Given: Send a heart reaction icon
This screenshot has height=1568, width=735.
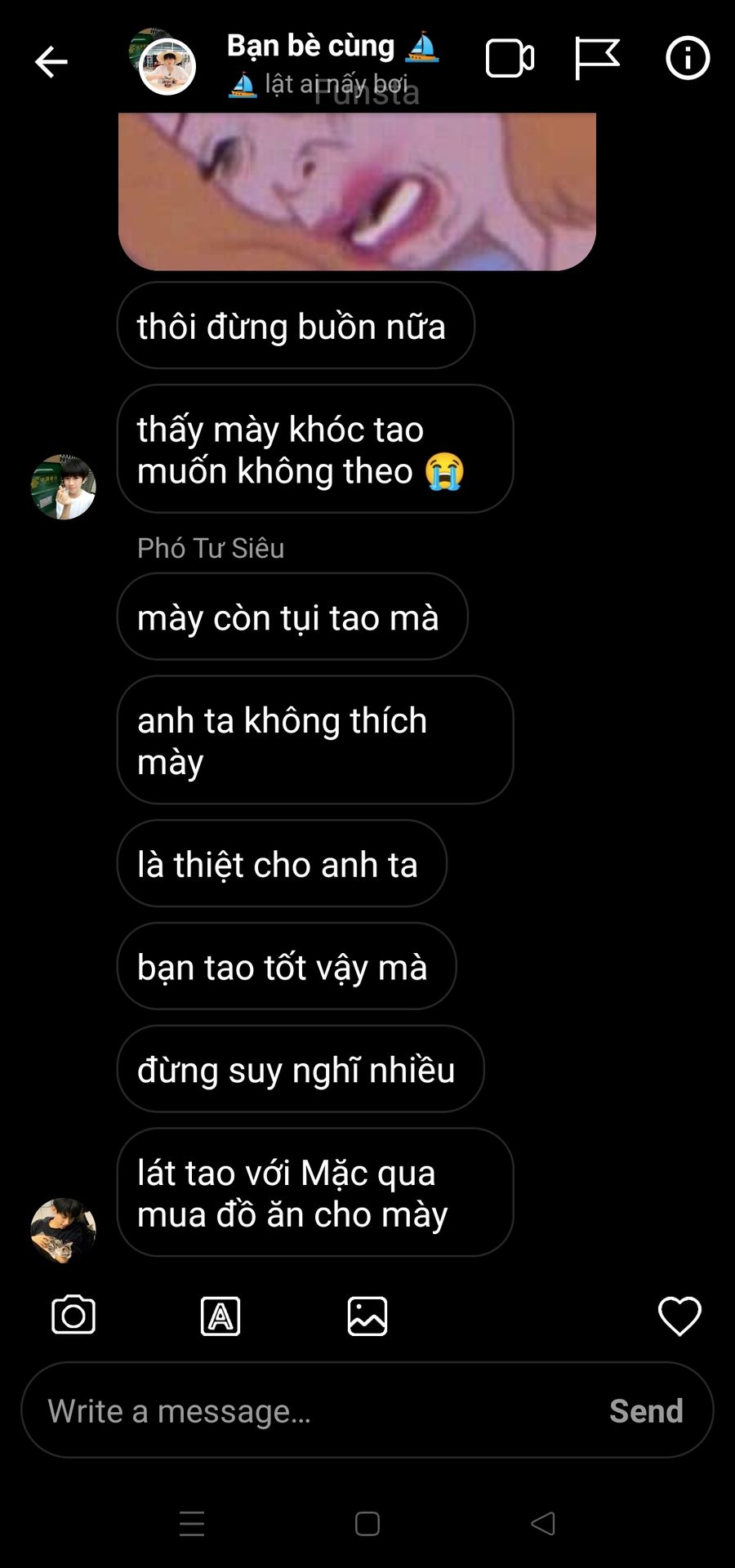Looking at the screenshot, I should tap(679, 1316).
